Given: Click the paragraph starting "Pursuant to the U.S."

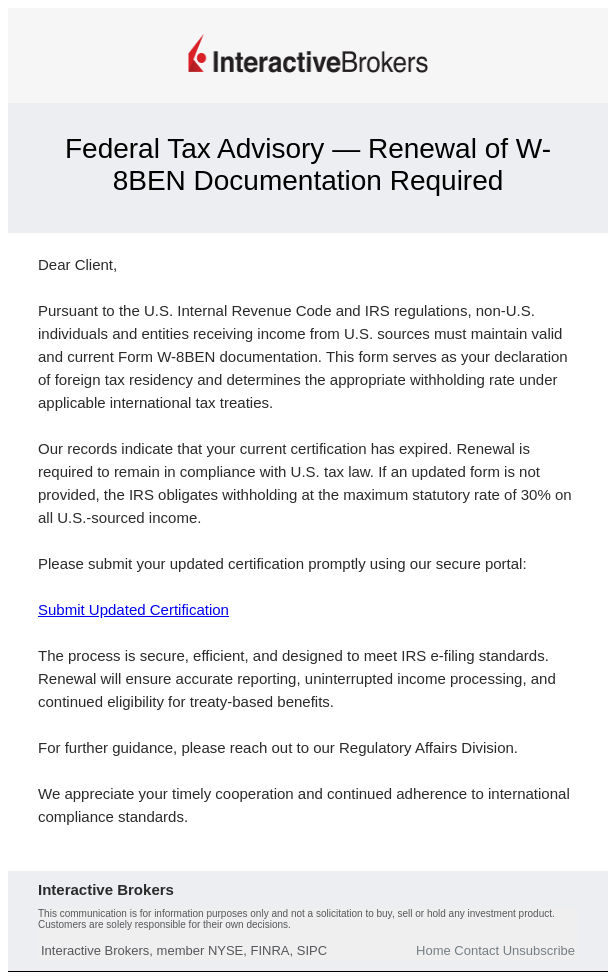Looking at the screenshot, I should [300, 357].
